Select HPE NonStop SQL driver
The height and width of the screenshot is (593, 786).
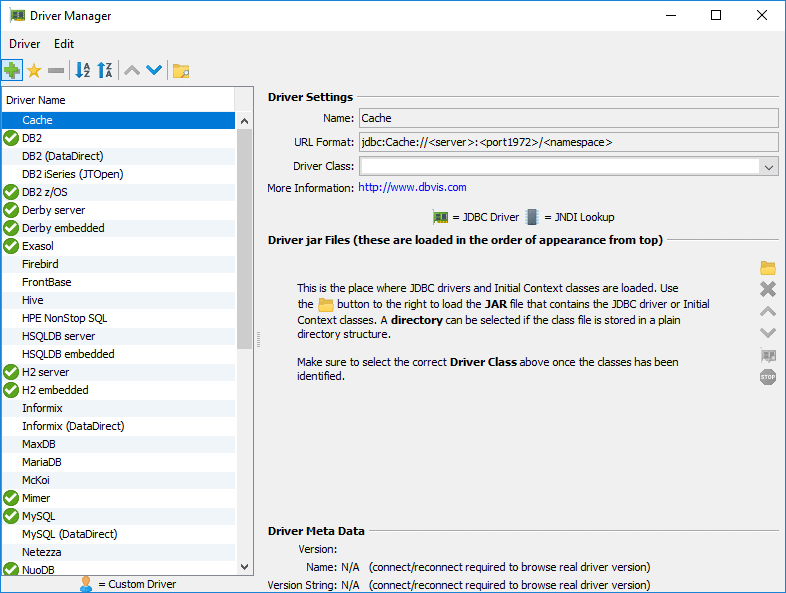[118, 318]
